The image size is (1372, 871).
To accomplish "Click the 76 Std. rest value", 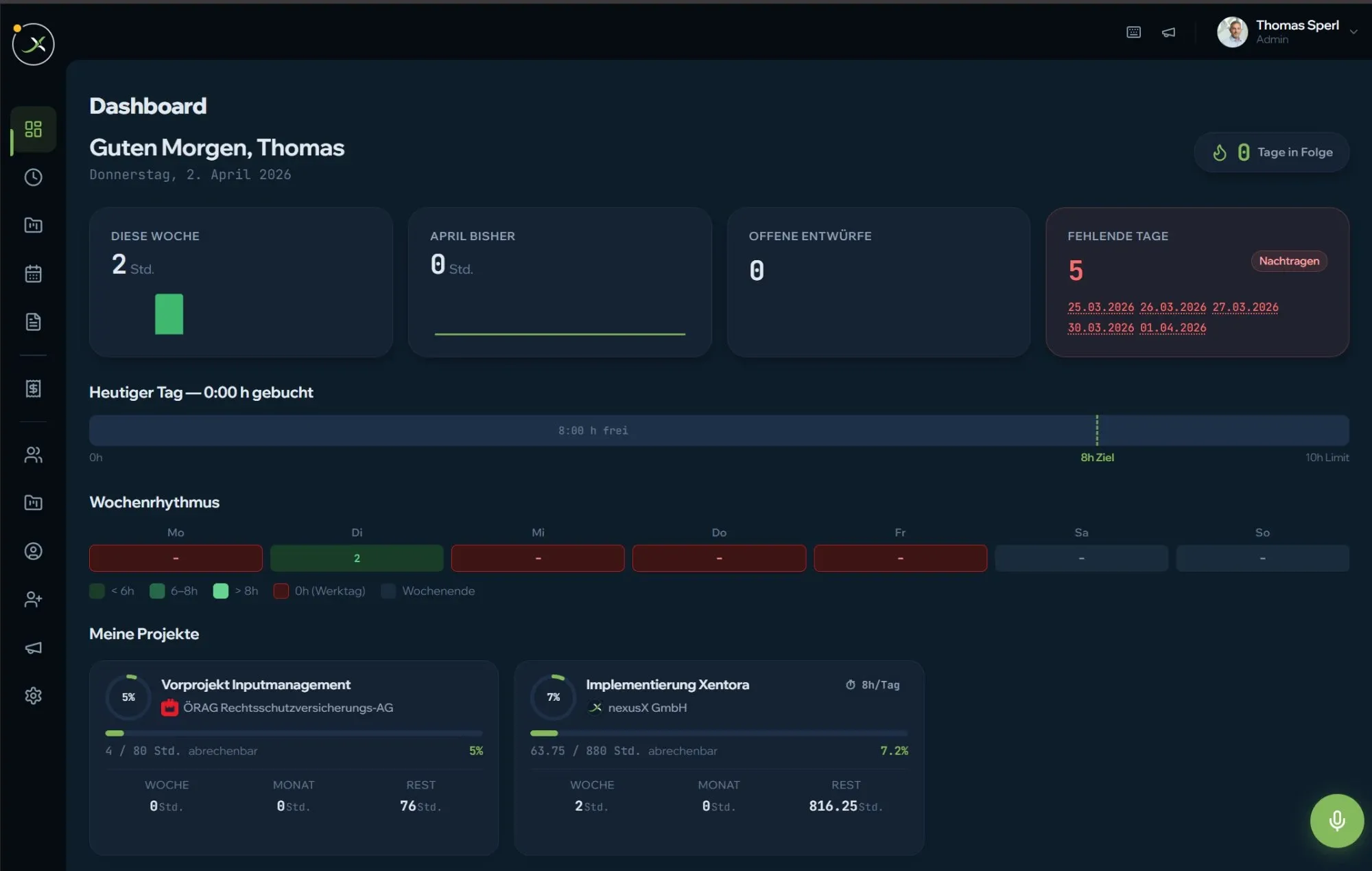I will click(421, 806).
